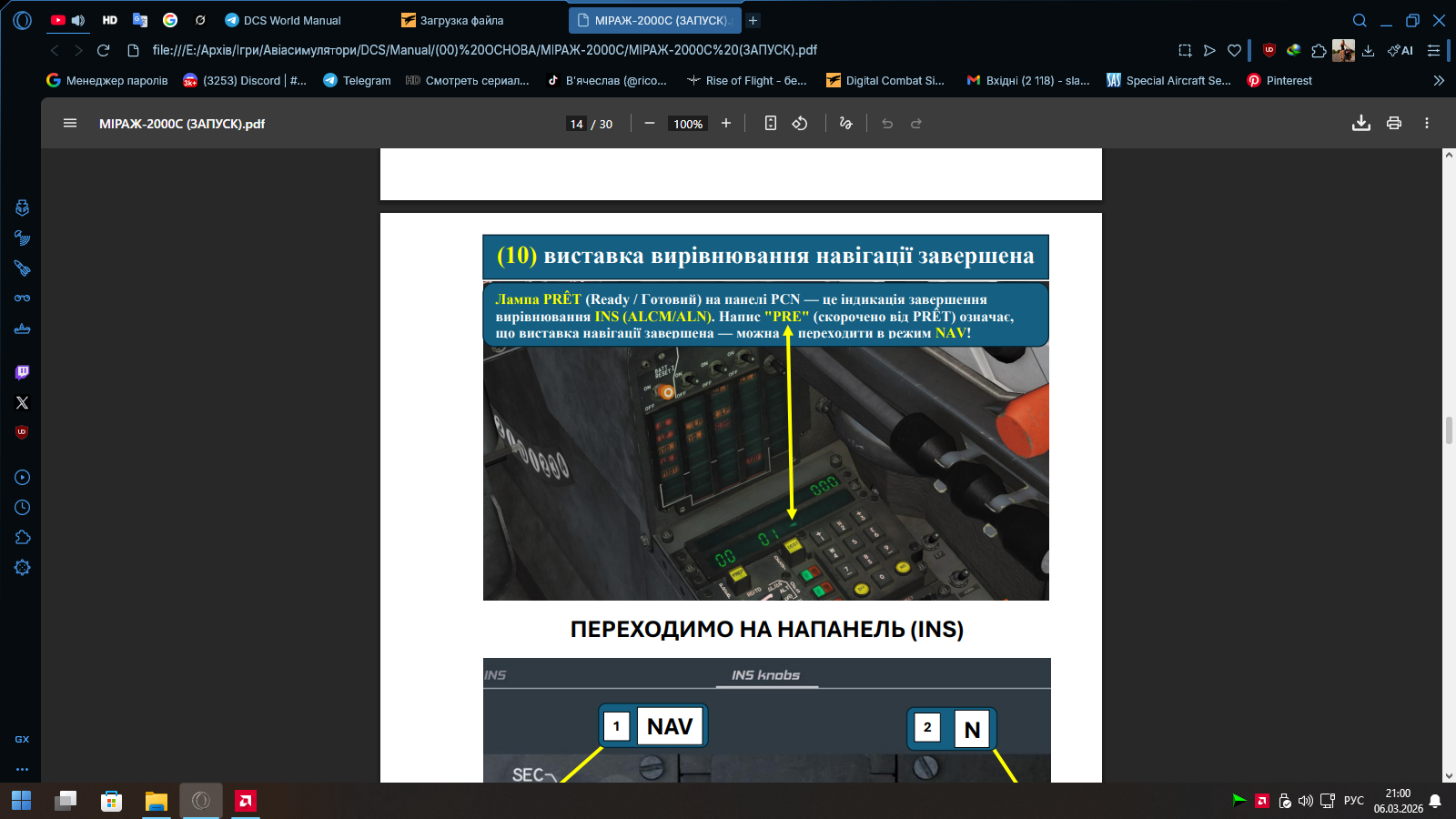Switch to the Загрузка файла tab

click(x=461, y=20)
